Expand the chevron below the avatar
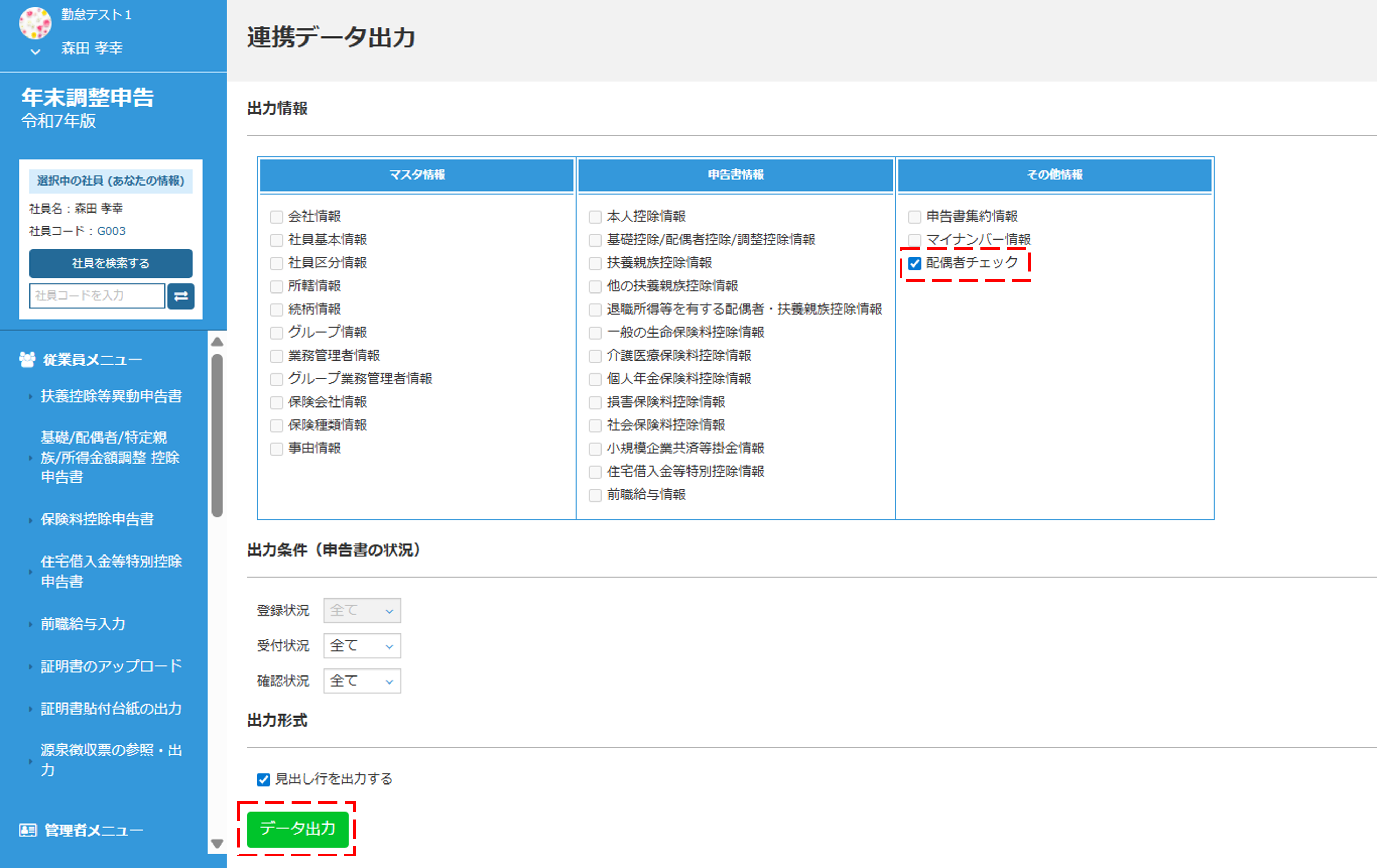This screenshot has height=868, width=1377. pyautogui.click(x=35, y=52)
